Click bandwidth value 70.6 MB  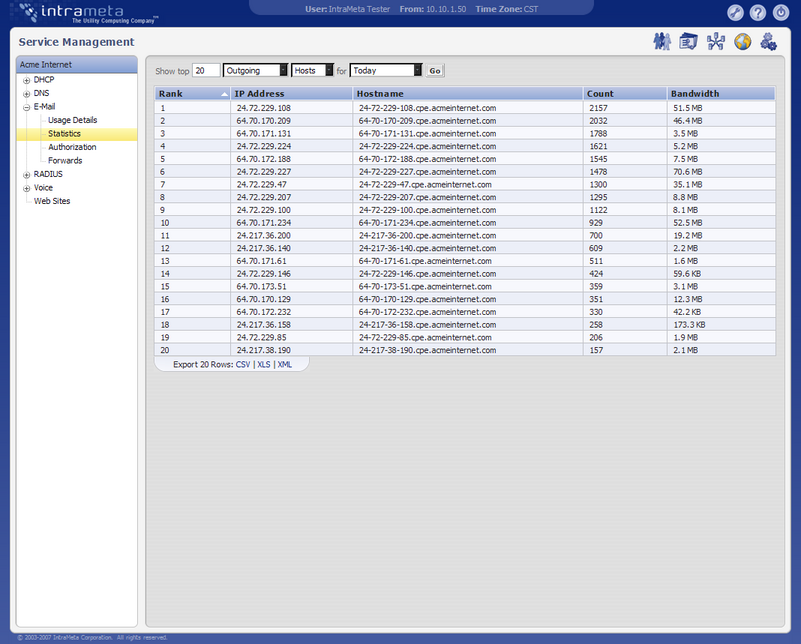tap(687, 172)
